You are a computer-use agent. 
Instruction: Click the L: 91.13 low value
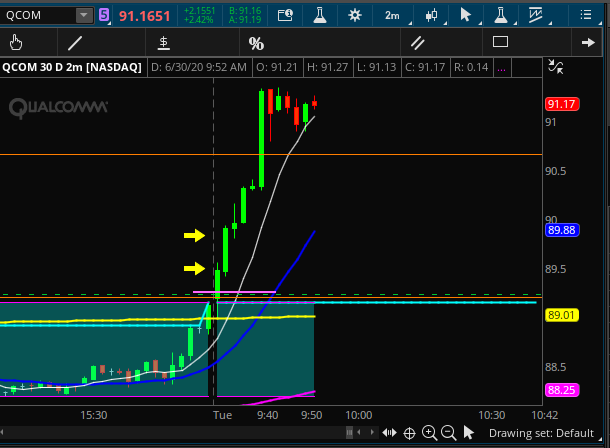[377, 68]
